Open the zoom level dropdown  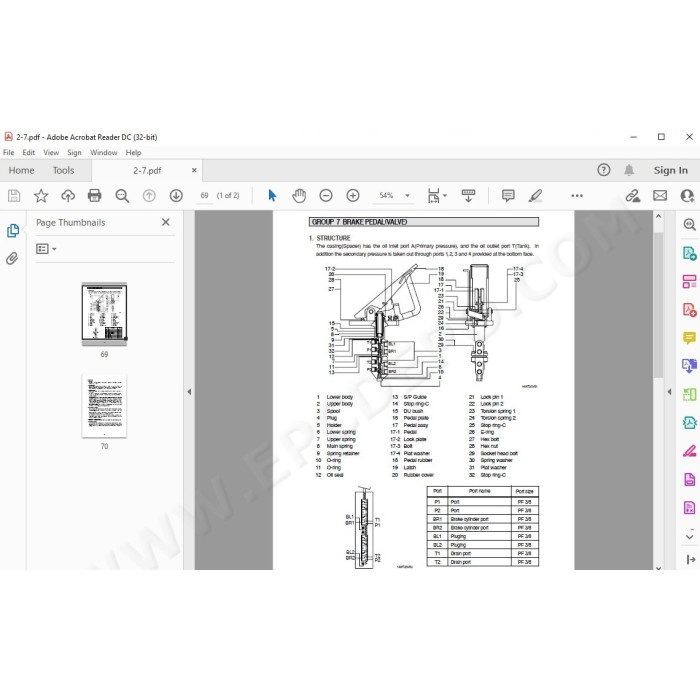click(407, 196)
